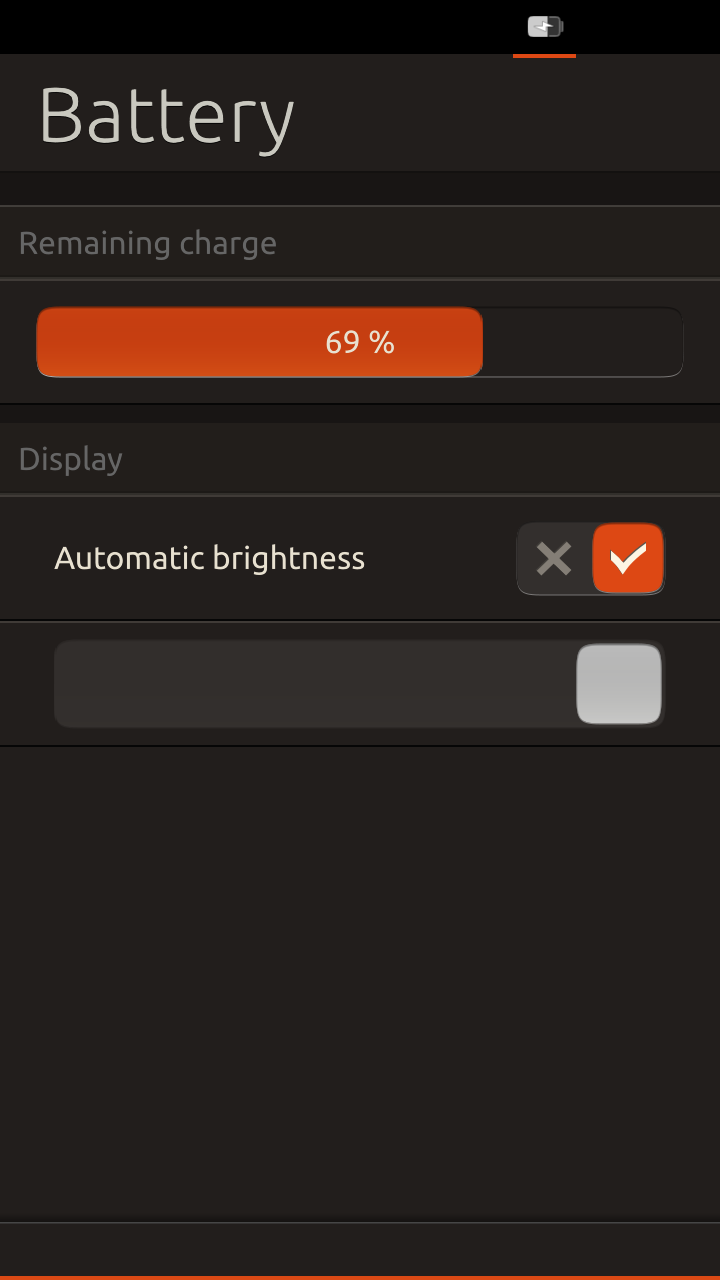This screenshot has height=1280, width=720.
Task: Click the unfilled dark end of charge bar
Action: point(582,342)
